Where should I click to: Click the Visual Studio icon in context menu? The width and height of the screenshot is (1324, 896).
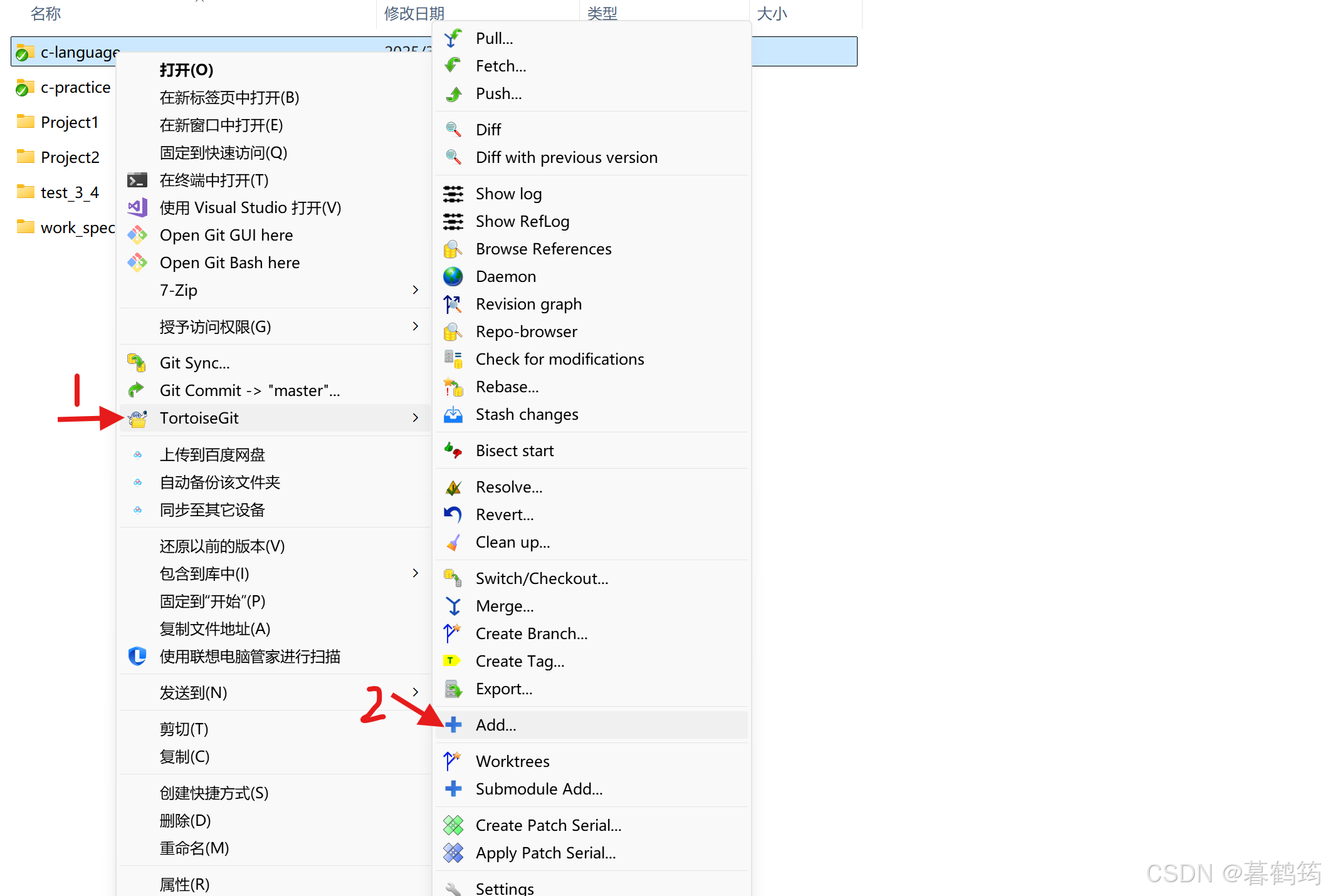[137, 207]
